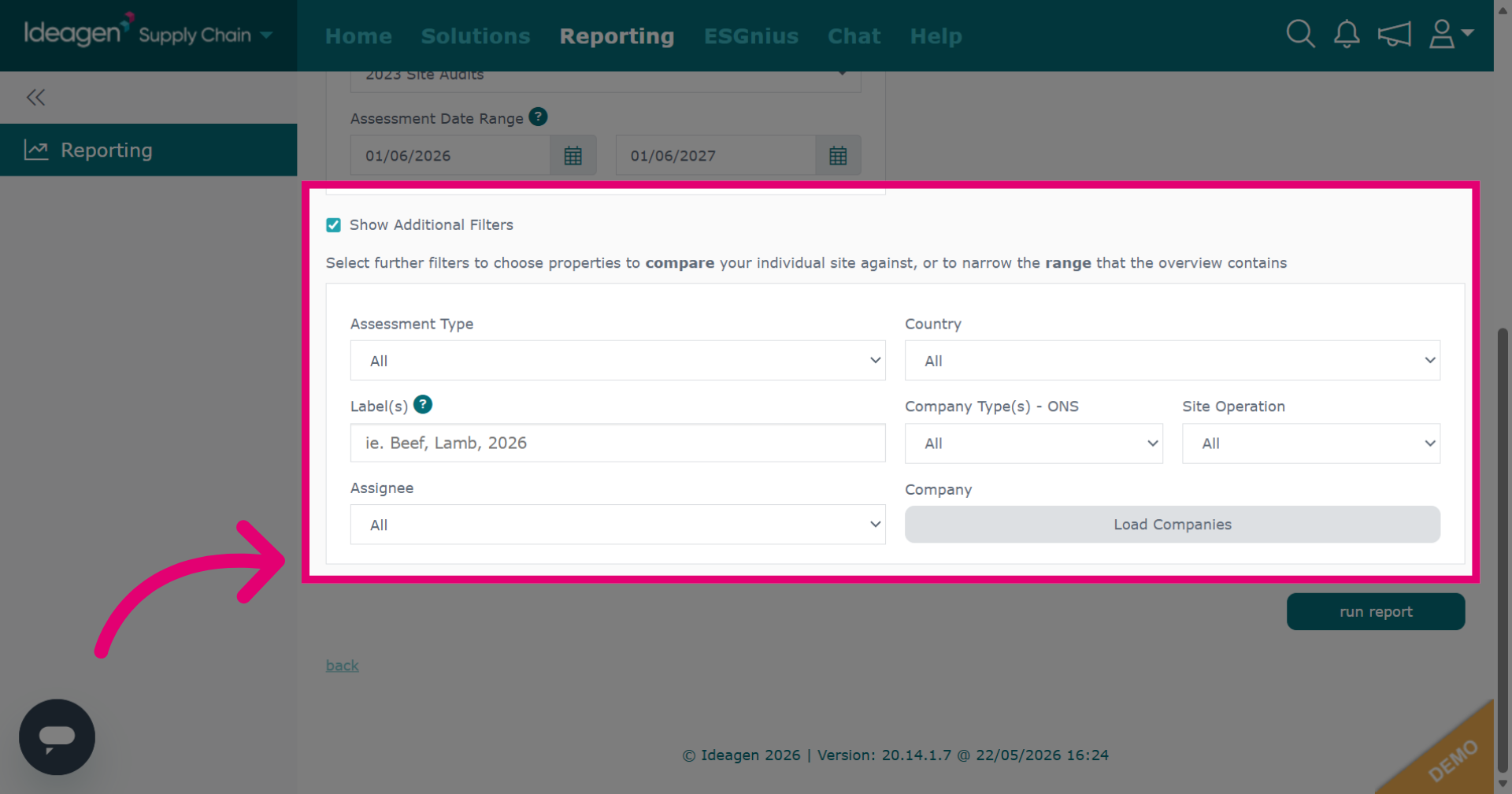Open the search magnifier icon
The height and width of the screenshot is (794, 1512).
coord(1300,34)
